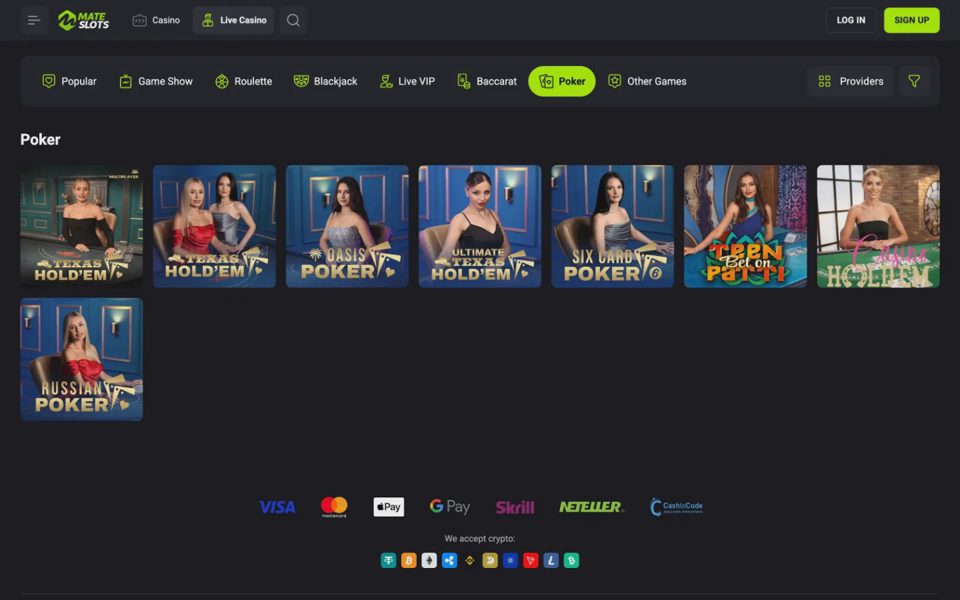Select the highlighted Poker category
The image size is (960, 600).
(562, 81)
